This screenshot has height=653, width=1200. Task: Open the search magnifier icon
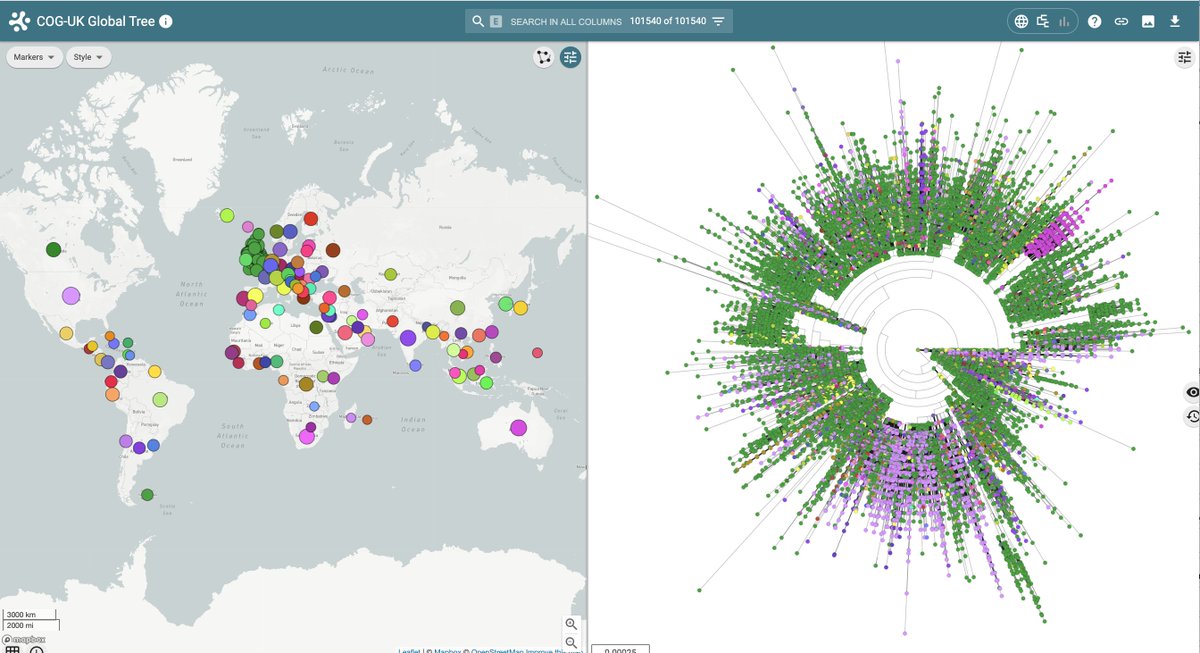(x=477, y=20)
